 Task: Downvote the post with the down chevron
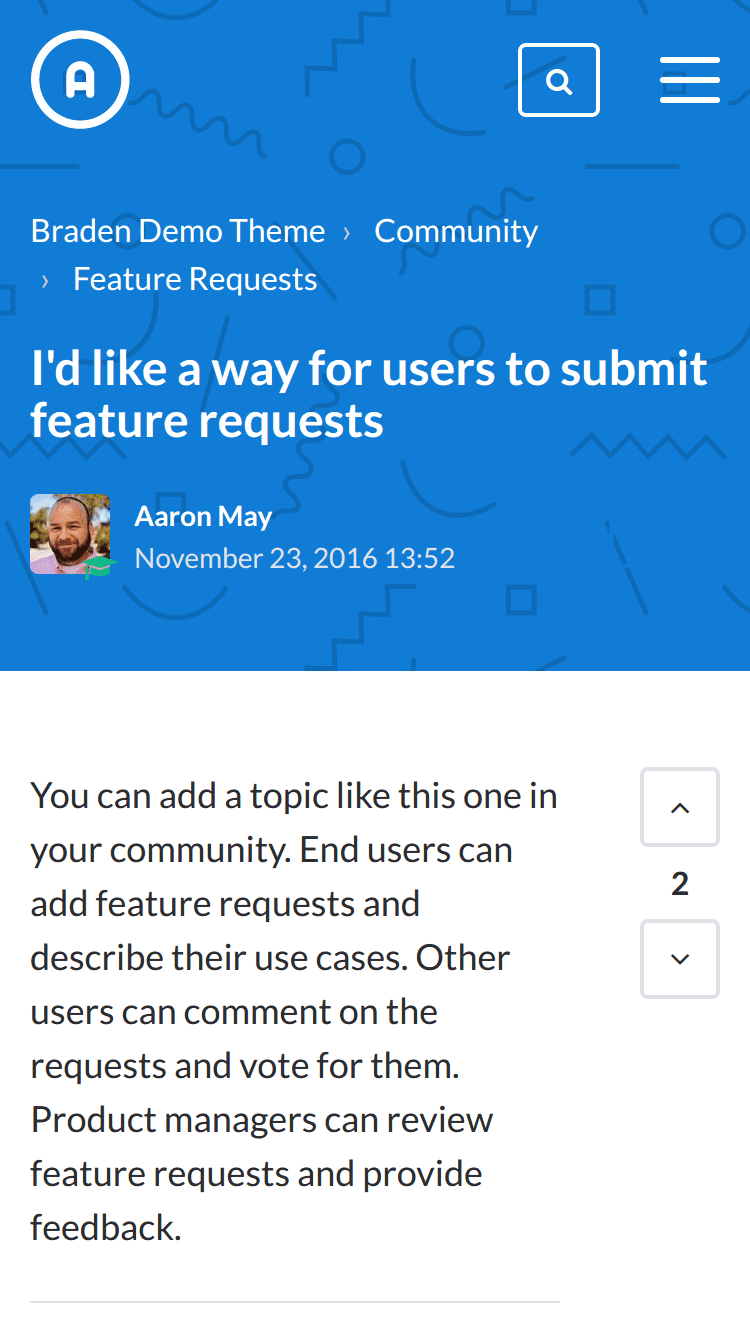click(680, 959)
